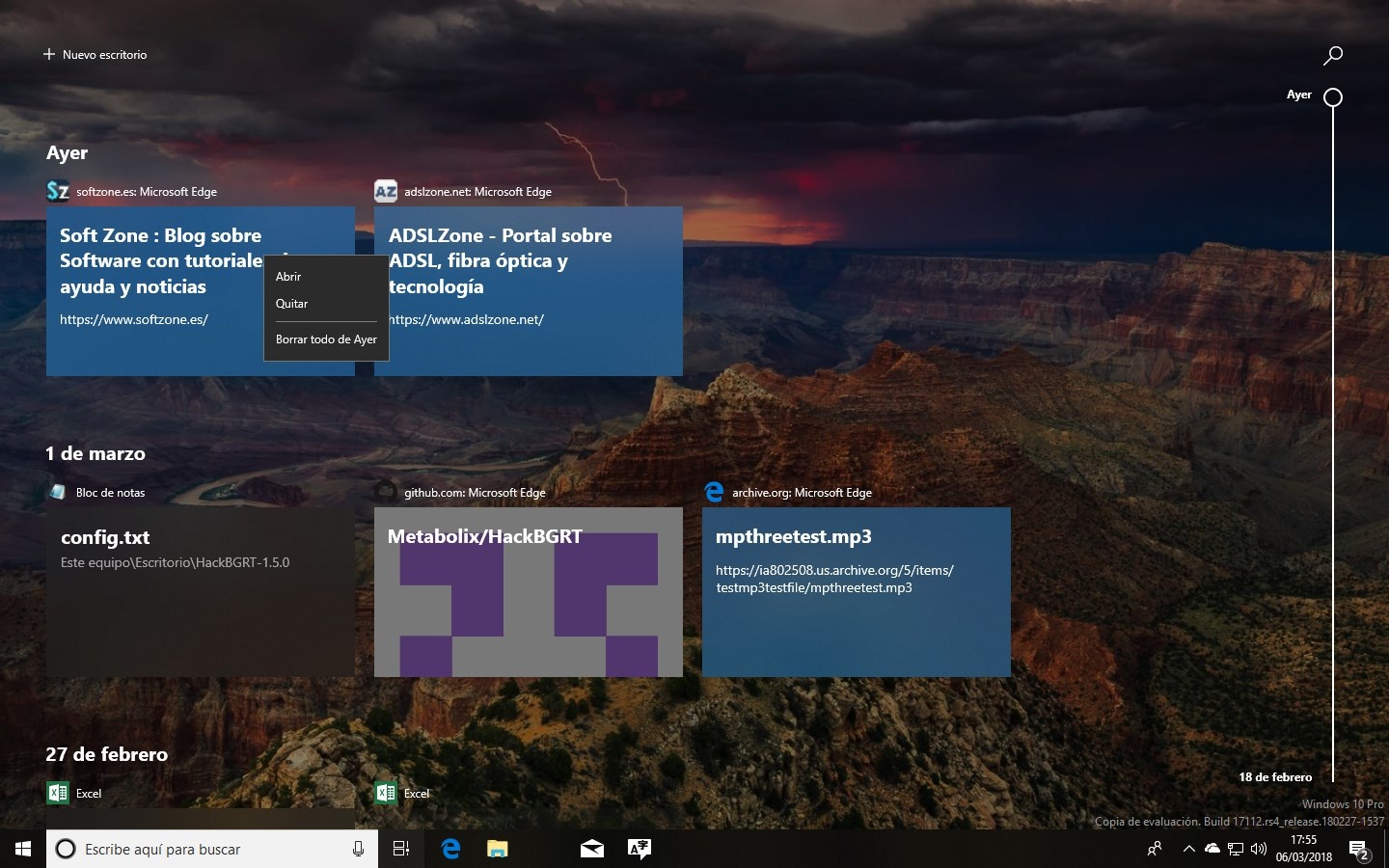Click the https://www.softzone.es/ URL text
Viewport: 1389px width, 868px height.
(134, 319)
